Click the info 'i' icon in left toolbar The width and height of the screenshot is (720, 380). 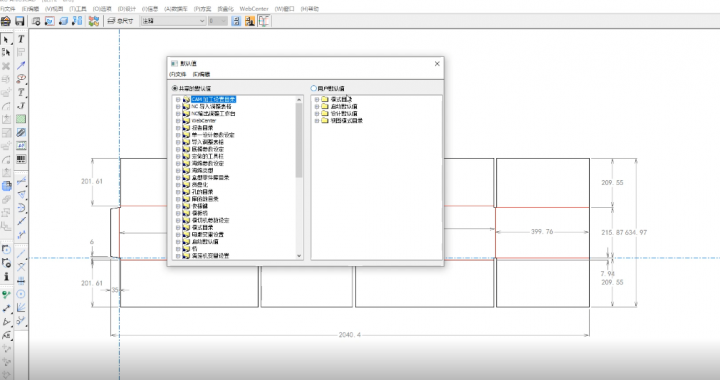tap(6, 276)
